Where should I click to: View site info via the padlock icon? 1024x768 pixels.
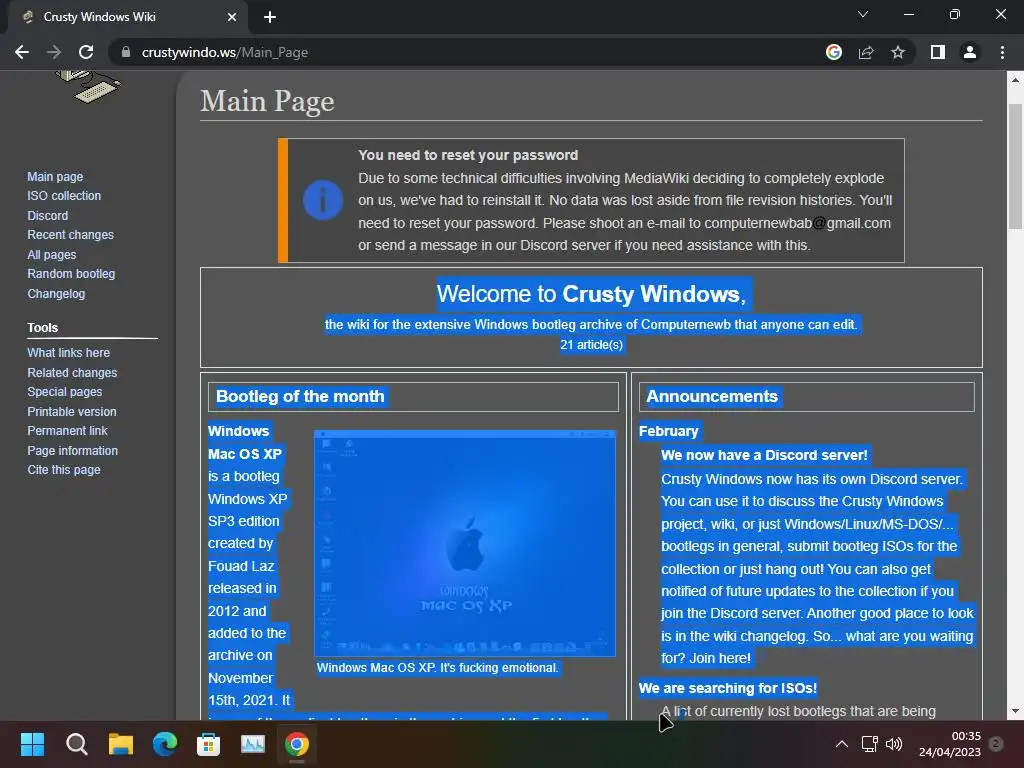tap(126, 52)
